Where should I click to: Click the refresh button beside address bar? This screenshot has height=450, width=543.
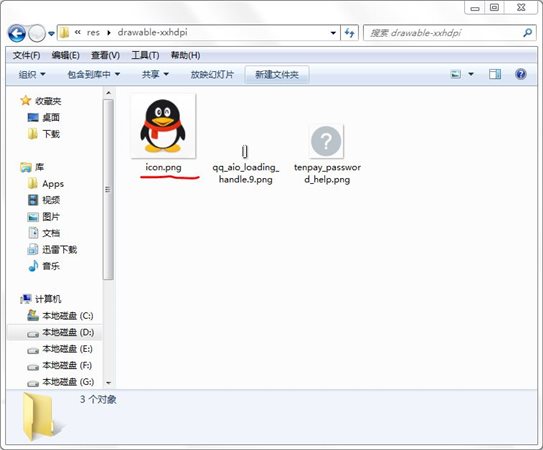point(349,33)
